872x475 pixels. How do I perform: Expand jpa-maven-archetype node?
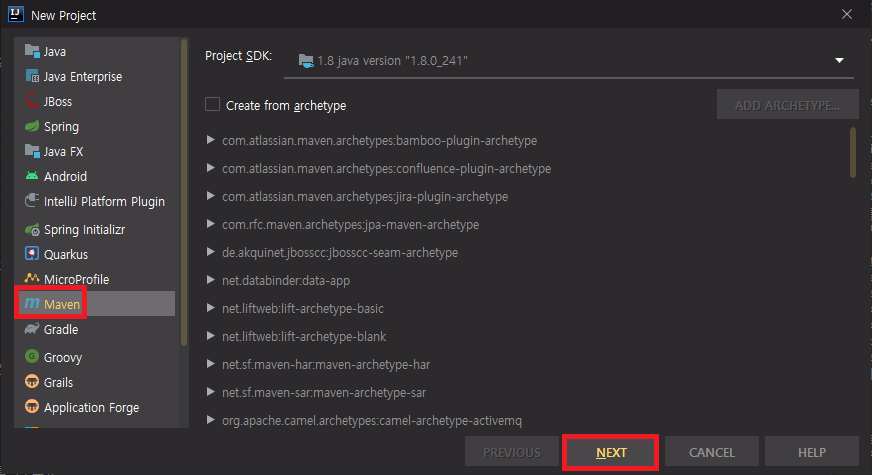pos(210,224)
